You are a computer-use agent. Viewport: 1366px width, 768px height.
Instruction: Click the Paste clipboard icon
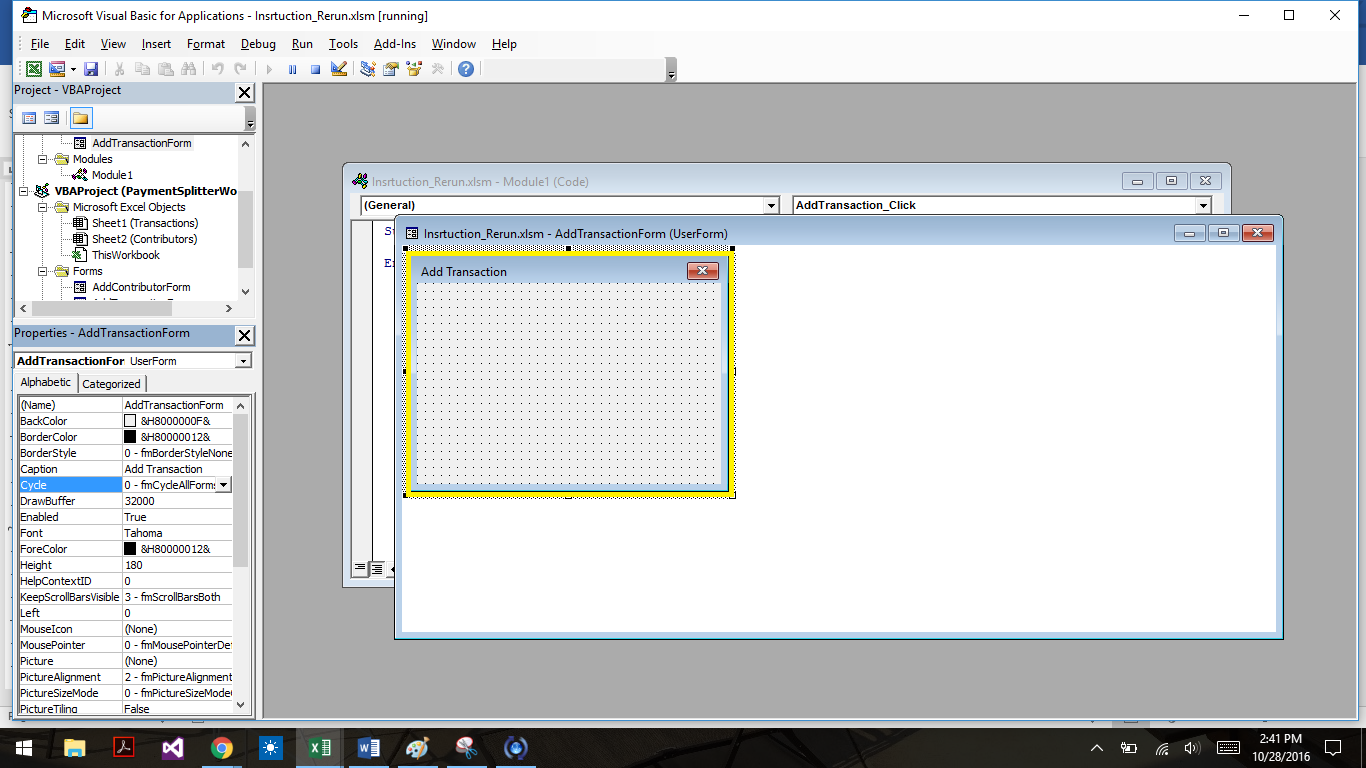click(165, 69)
